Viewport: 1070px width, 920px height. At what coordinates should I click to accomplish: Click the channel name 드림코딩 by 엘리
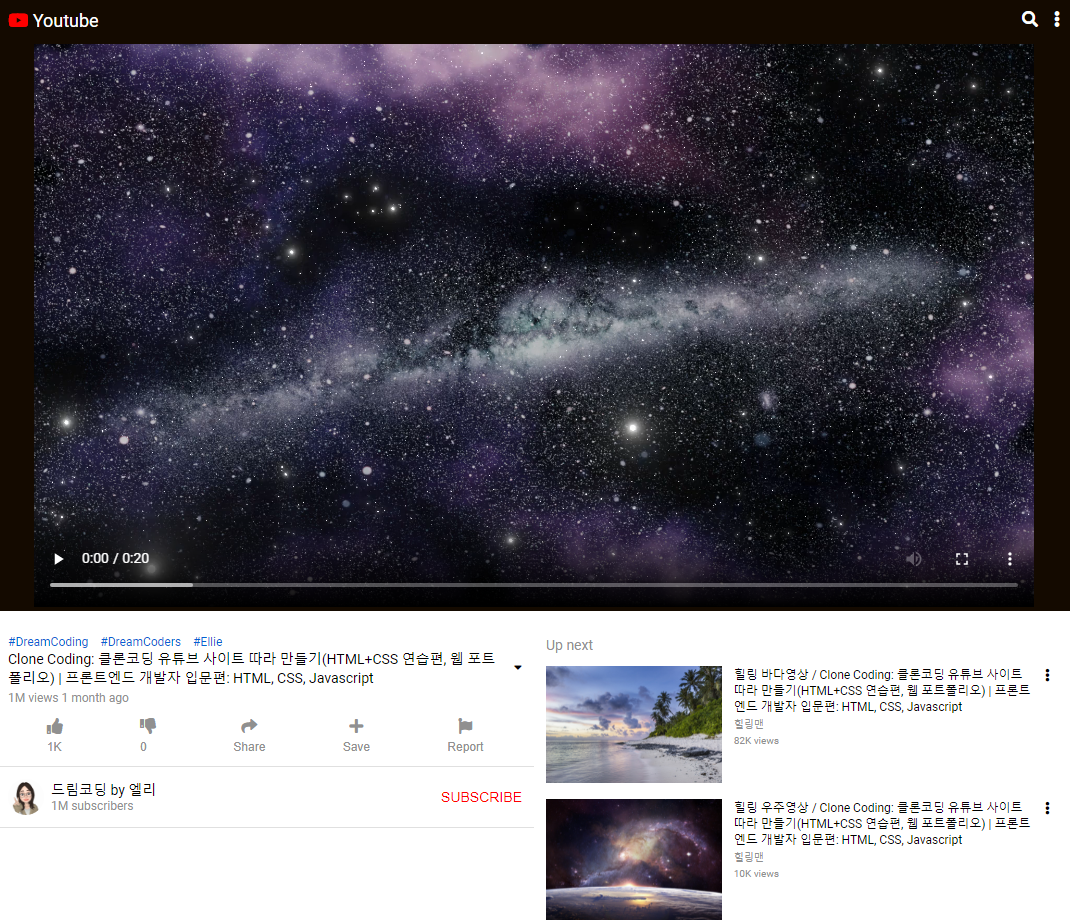tap(104, 790)
